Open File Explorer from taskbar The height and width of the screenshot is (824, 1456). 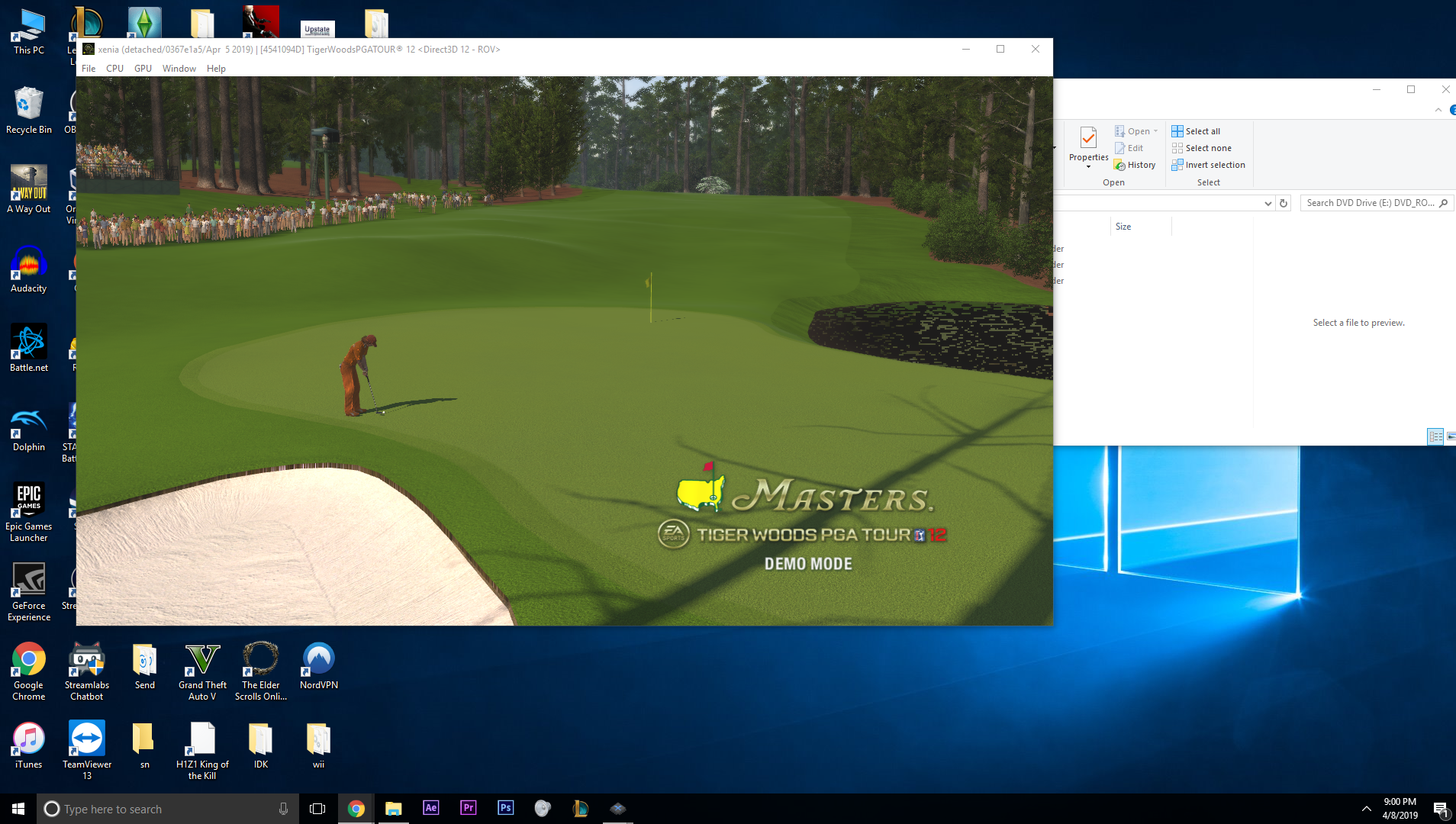(393, 809)
